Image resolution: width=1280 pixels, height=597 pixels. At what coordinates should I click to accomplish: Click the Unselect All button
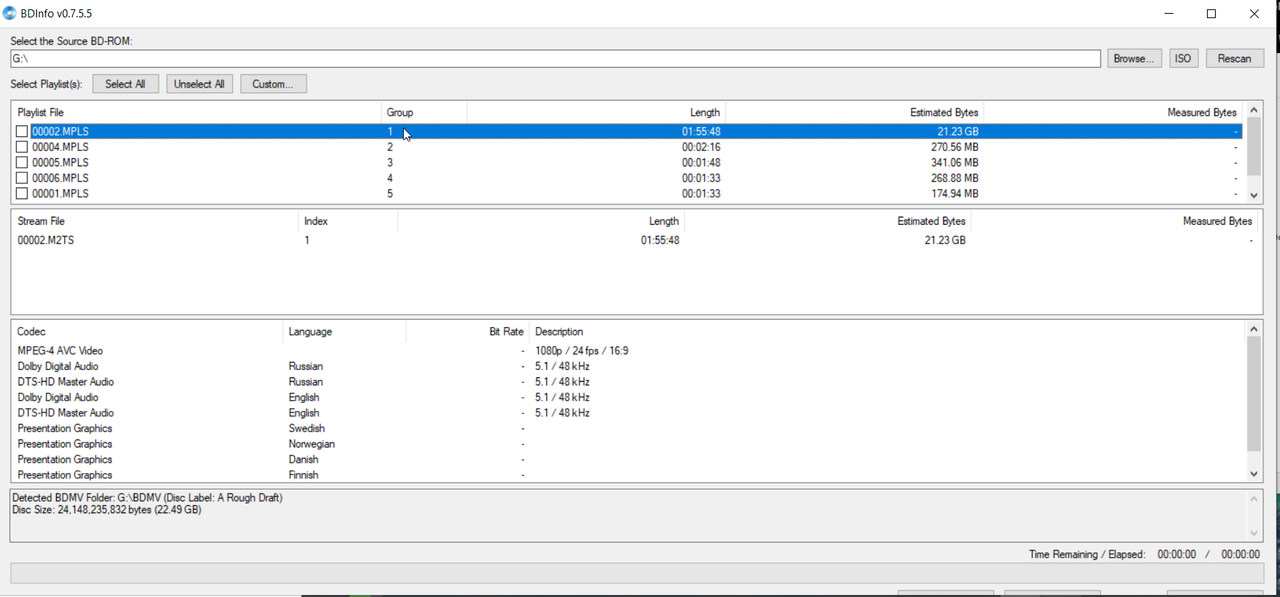199,84
